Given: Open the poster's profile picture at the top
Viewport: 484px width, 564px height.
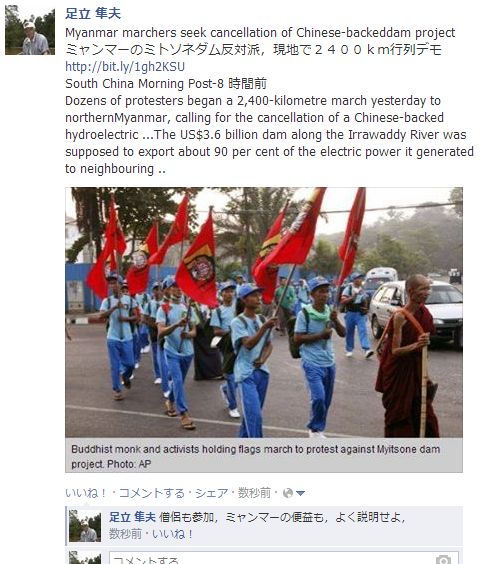Looking at the screenshot, I should coord(30,30).
